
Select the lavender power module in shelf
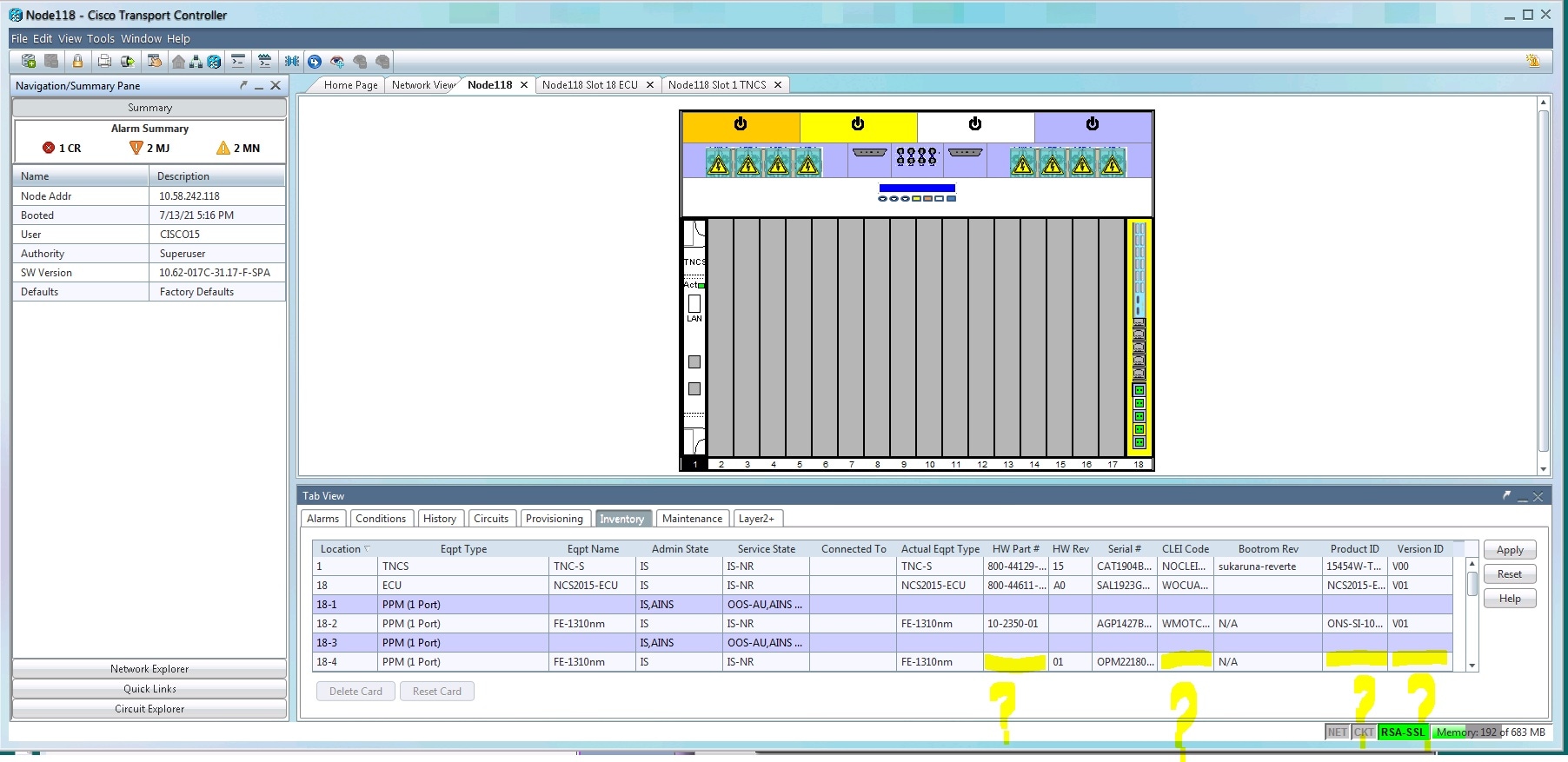pyautogui.click(x=1093, y=127)
